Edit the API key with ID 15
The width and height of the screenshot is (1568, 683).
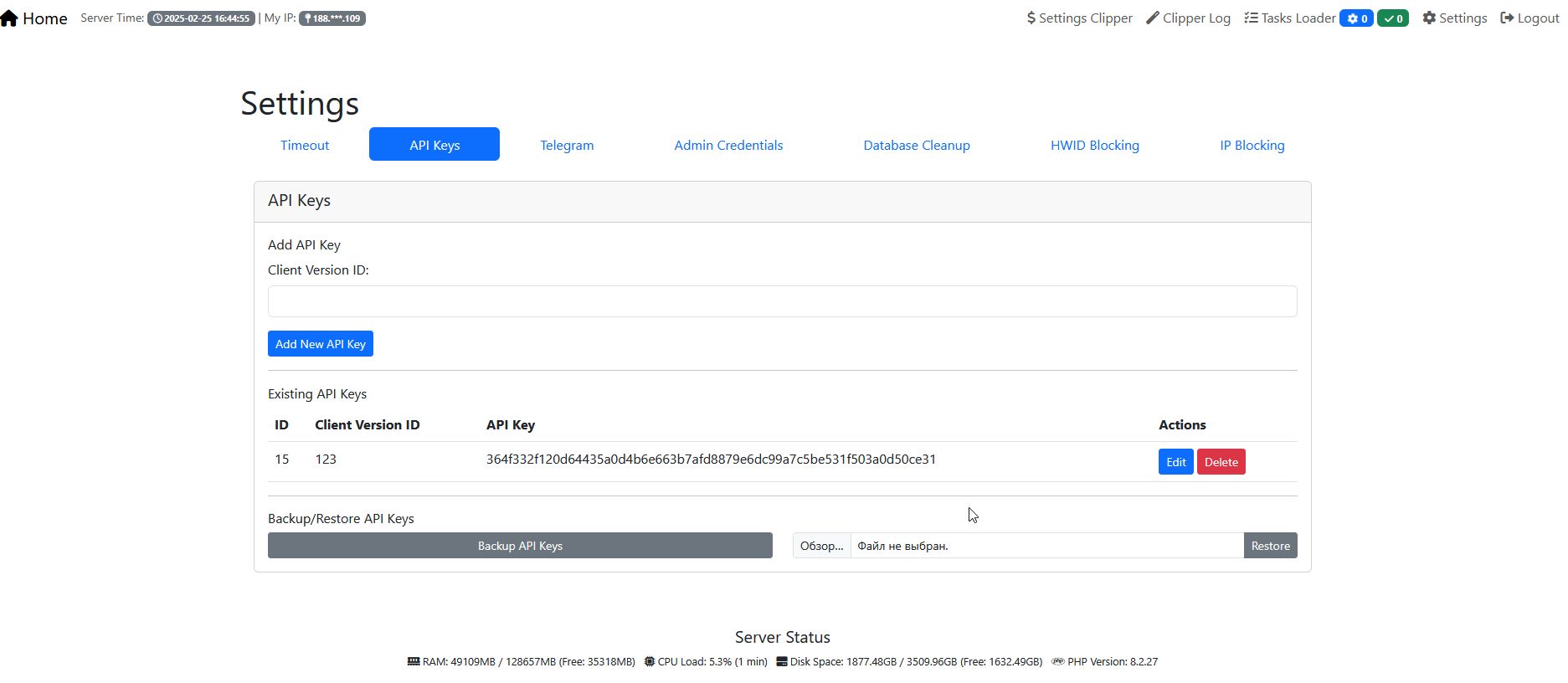click(x=1175, y=462)
